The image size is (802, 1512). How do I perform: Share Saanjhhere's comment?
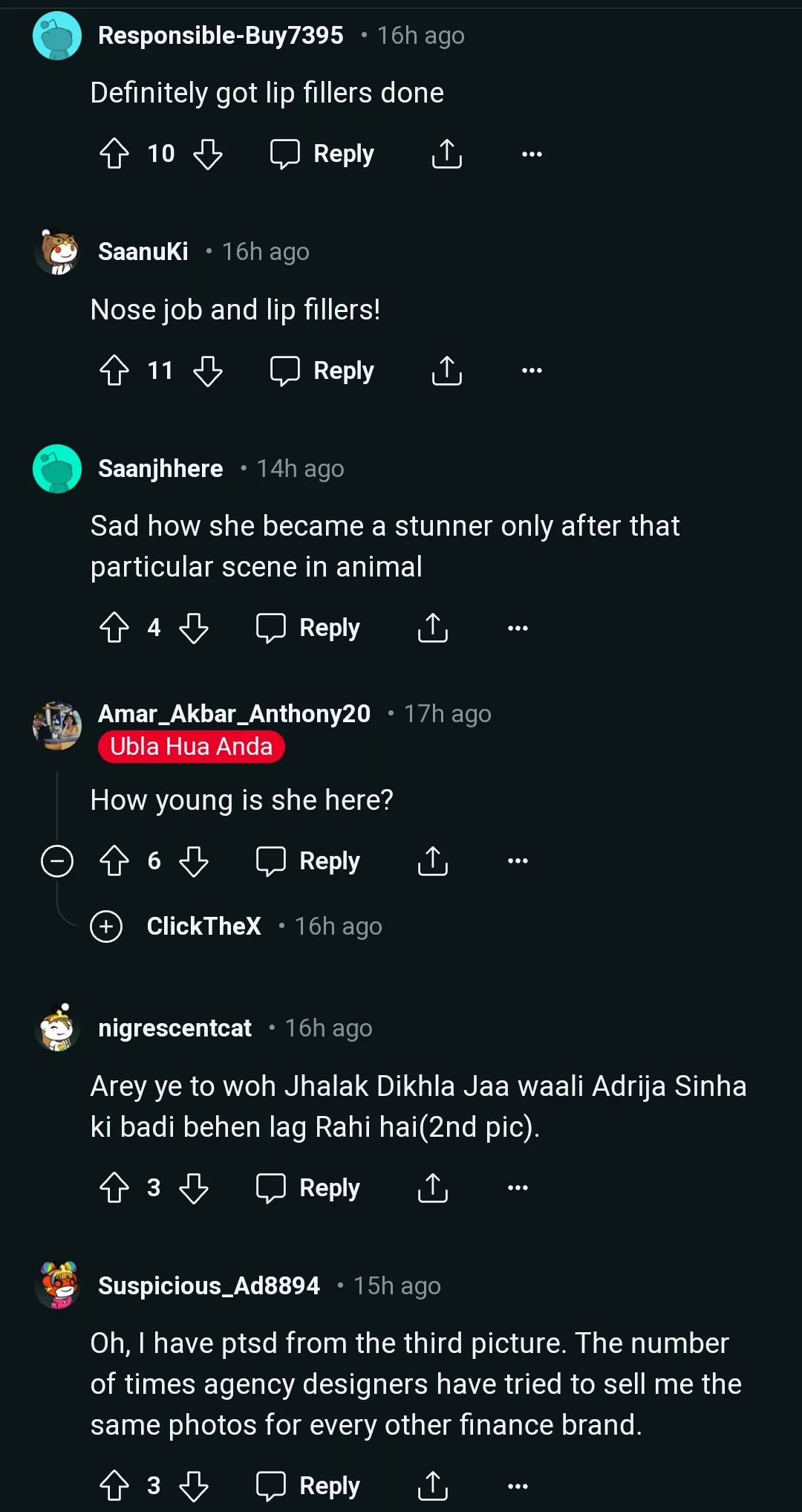pyautogui.click(x=433, y=628)
